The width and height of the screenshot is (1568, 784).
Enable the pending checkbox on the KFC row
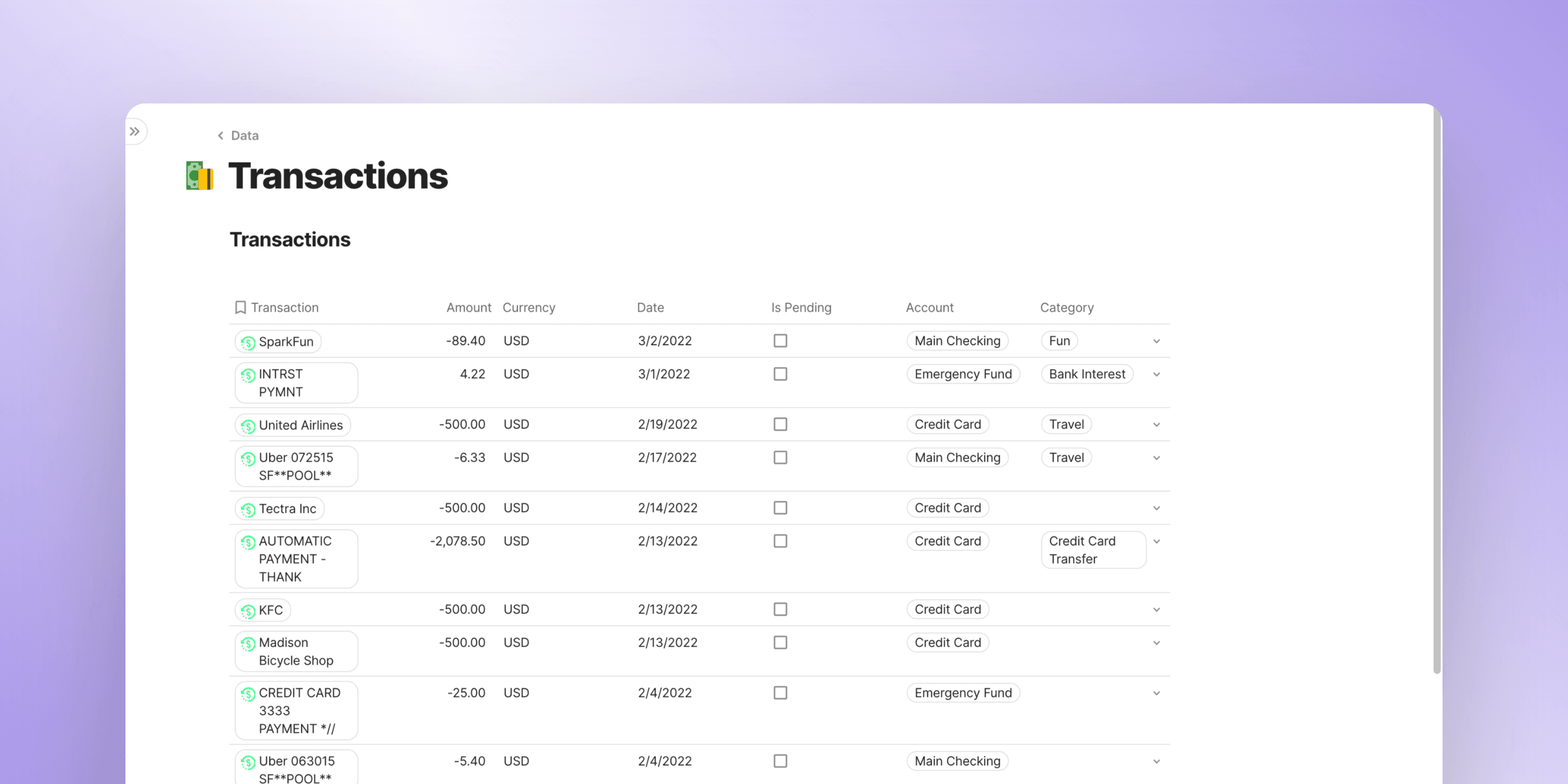[780, 609]
